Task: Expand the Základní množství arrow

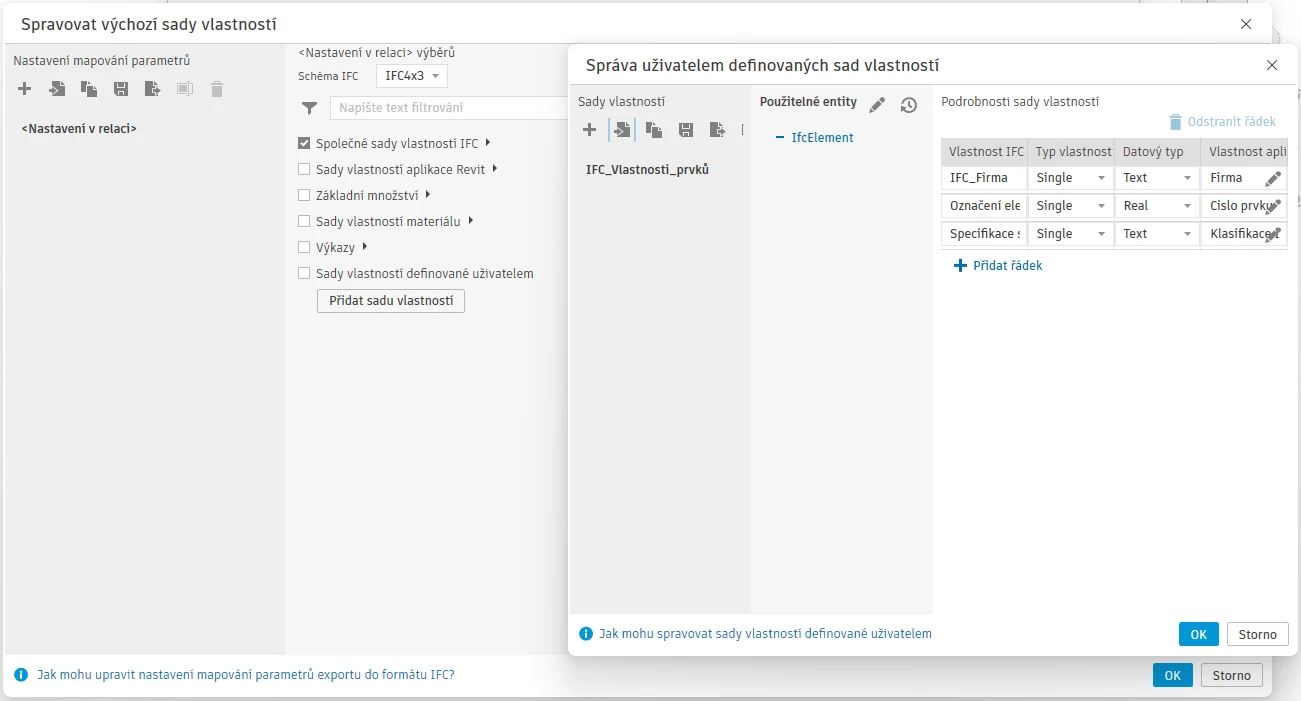Action: click(x=428, y=195)
